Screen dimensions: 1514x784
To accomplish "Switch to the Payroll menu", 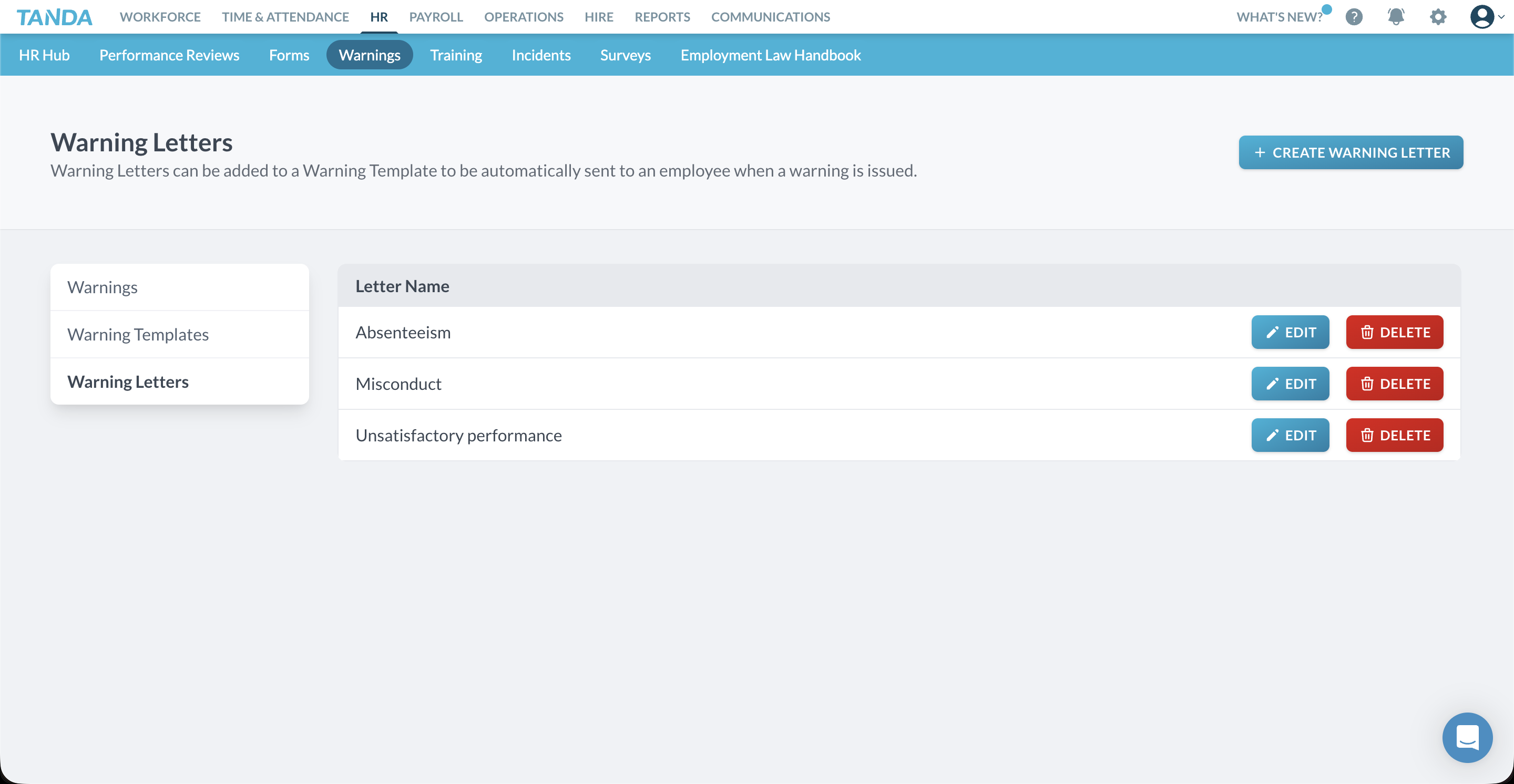I will tap(435, 17).
